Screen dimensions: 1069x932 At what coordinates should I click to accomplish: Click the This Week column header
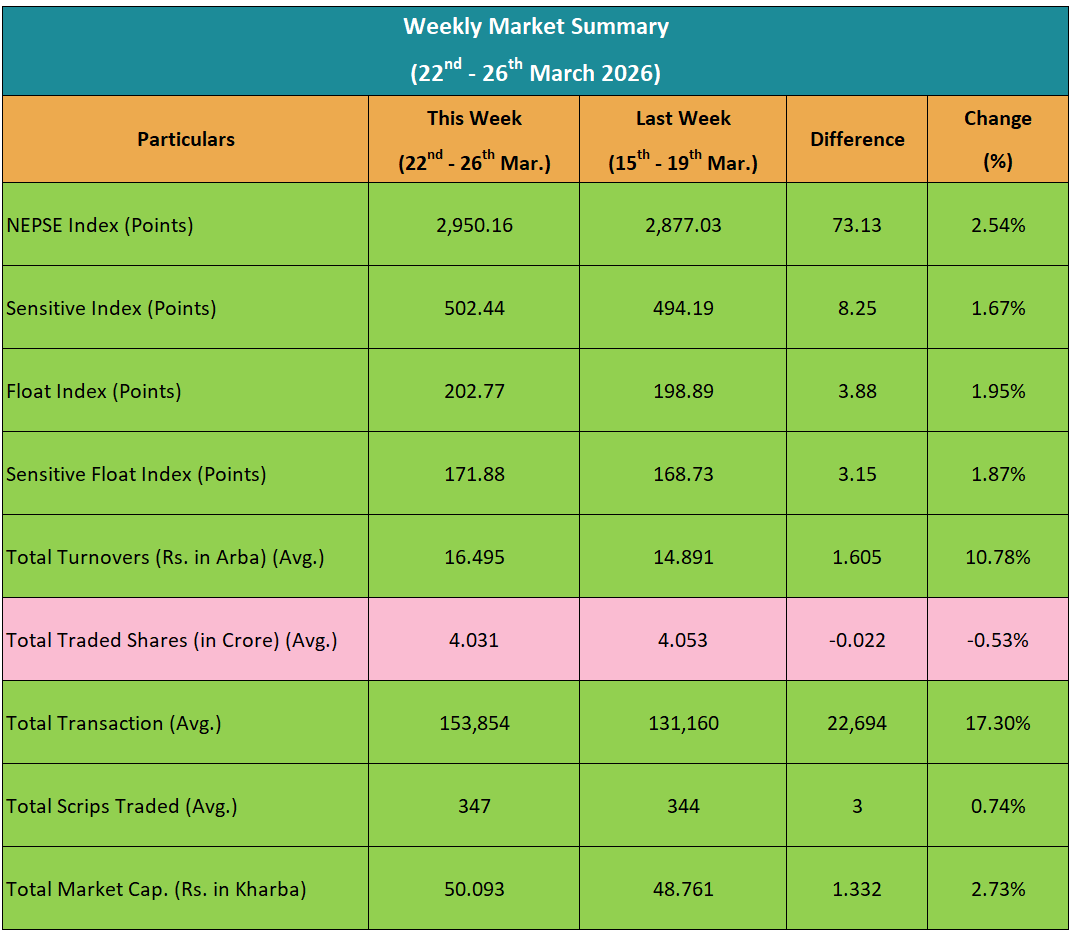pyautogui.click(x=474, y=139)
